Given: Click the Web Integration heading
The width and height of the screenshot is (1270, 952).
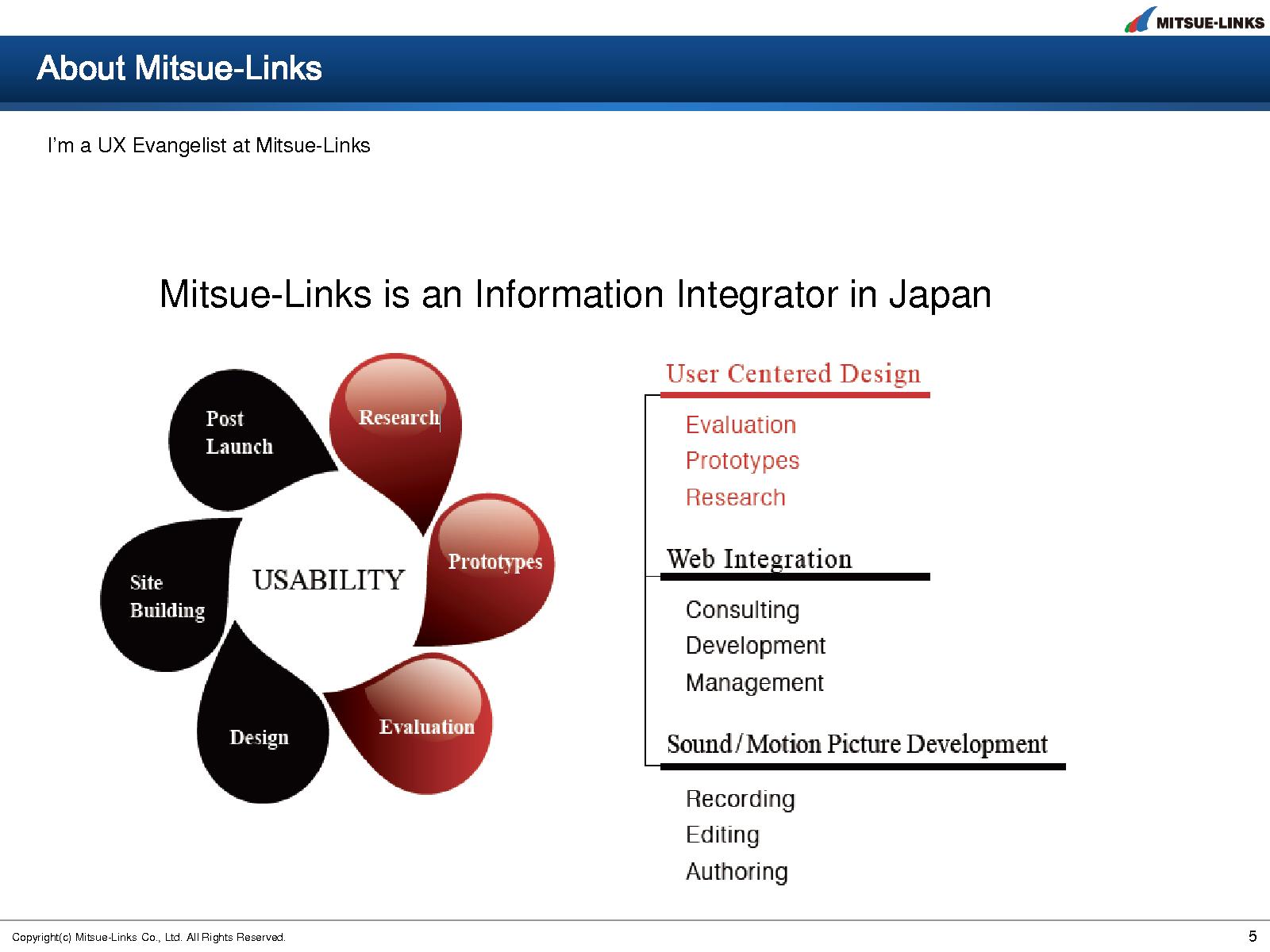Looking at the screenshot, I should [759, 559].
